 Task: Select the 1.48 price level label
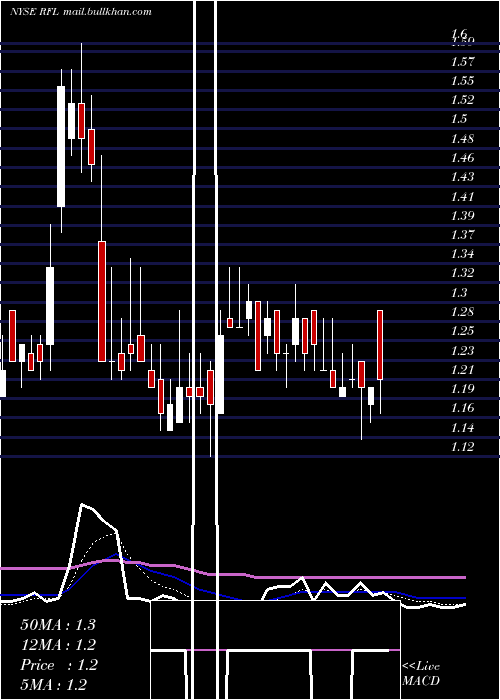coord(462,139)
